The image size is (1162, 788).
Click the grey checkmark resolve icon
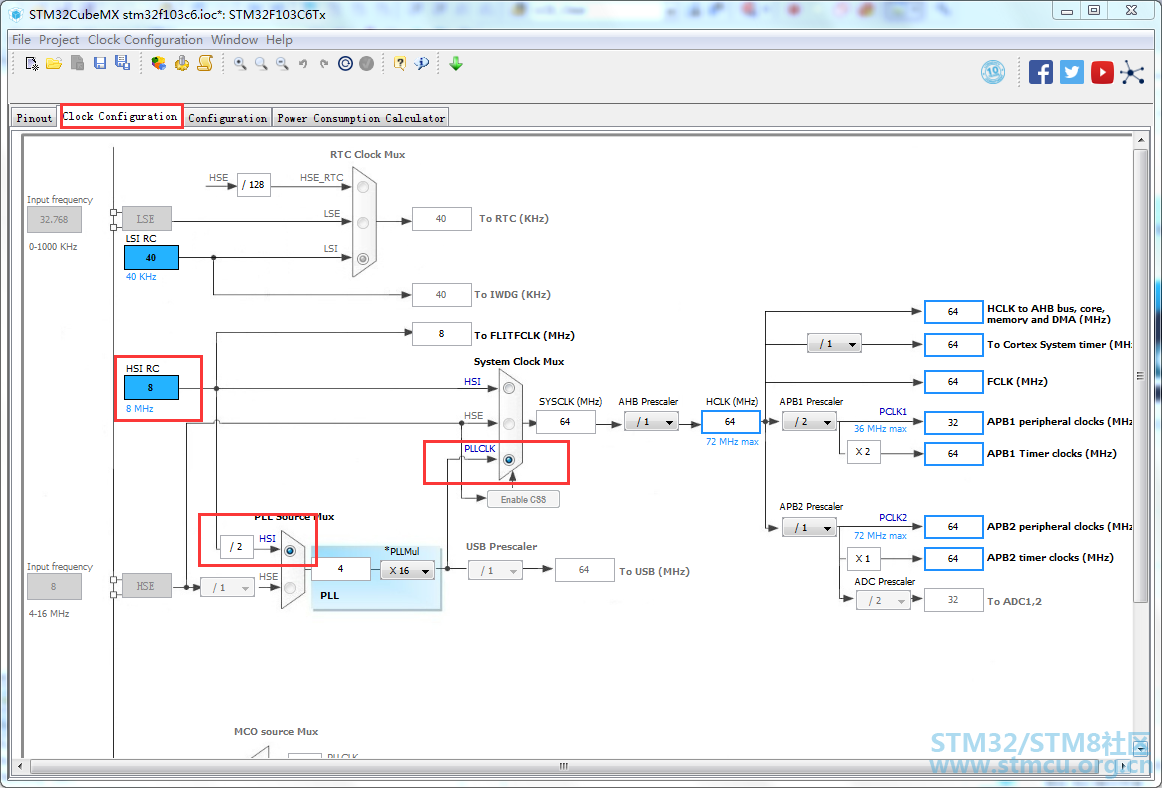(366, 64)
